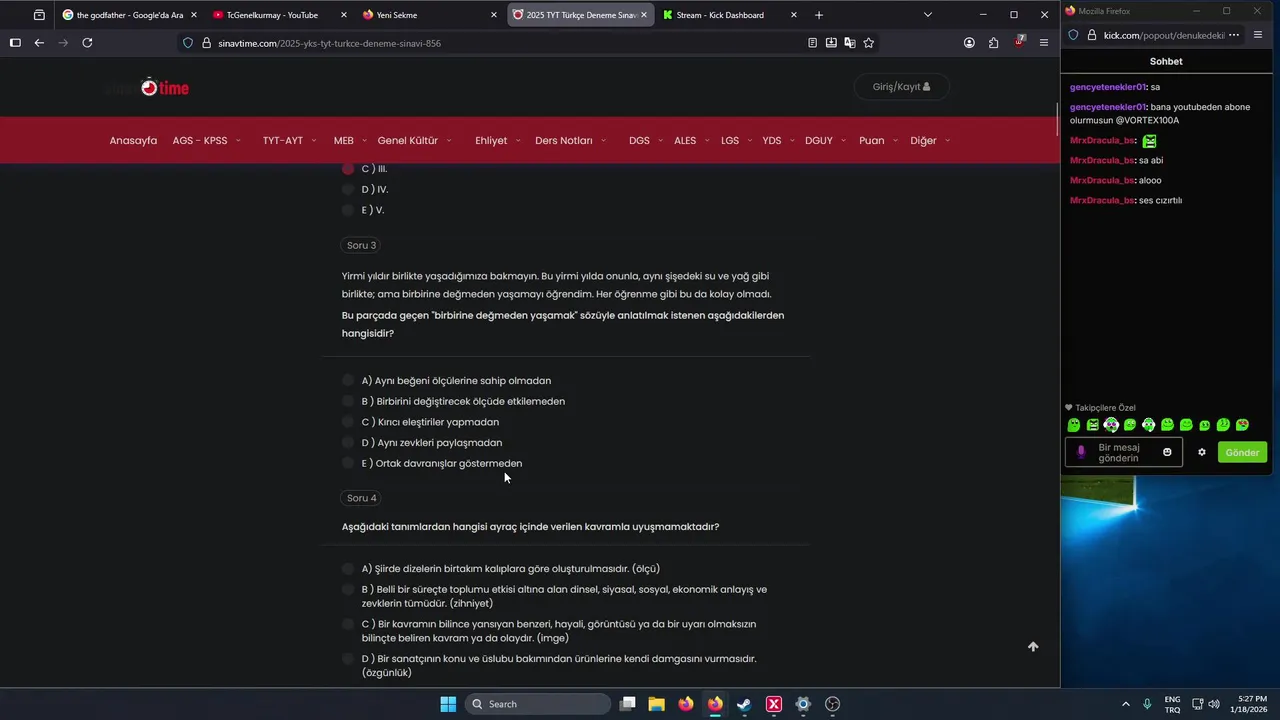This screenshot has height=720, width=1280.
Task: Choose option C Kırıcı eleştiriler yapmadan
Action: pyautogui.click(x=348, y=422)
